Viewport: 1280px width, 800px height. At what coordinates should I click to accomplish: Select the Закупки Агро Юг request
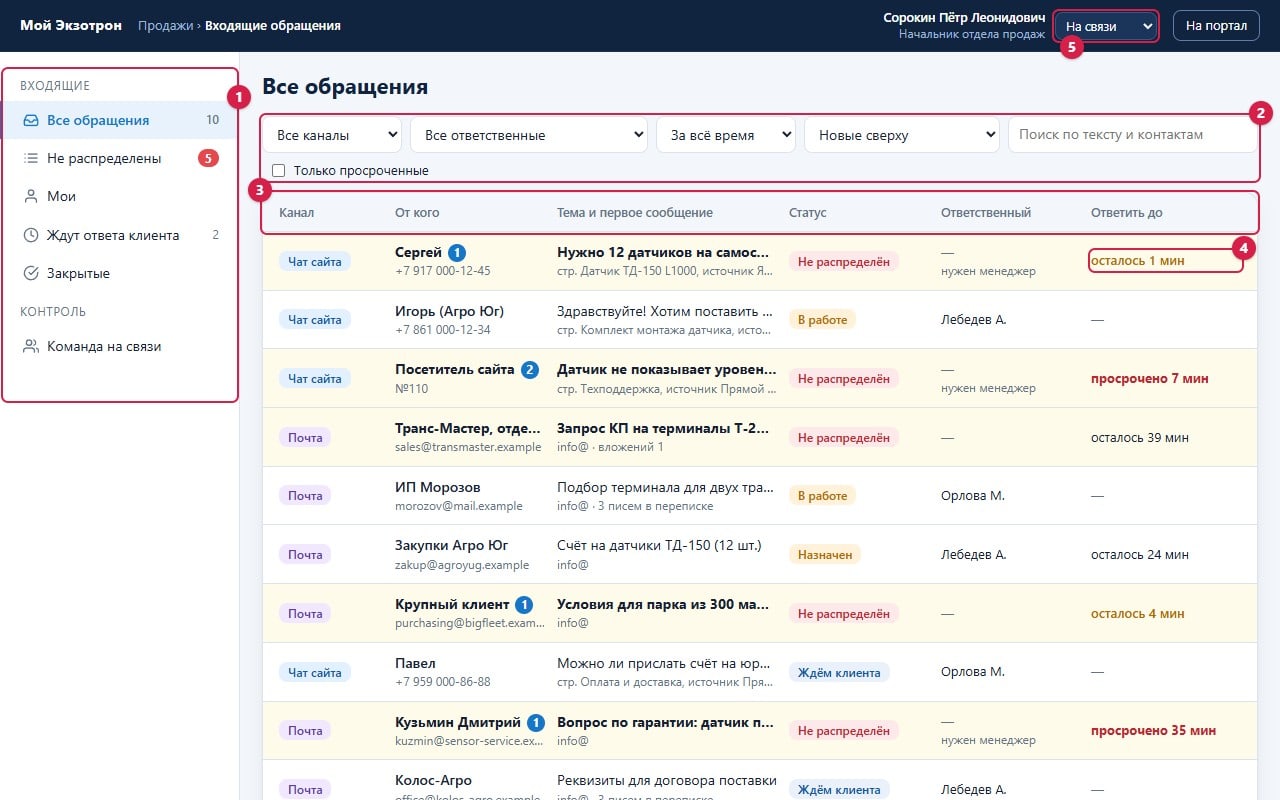760,555
